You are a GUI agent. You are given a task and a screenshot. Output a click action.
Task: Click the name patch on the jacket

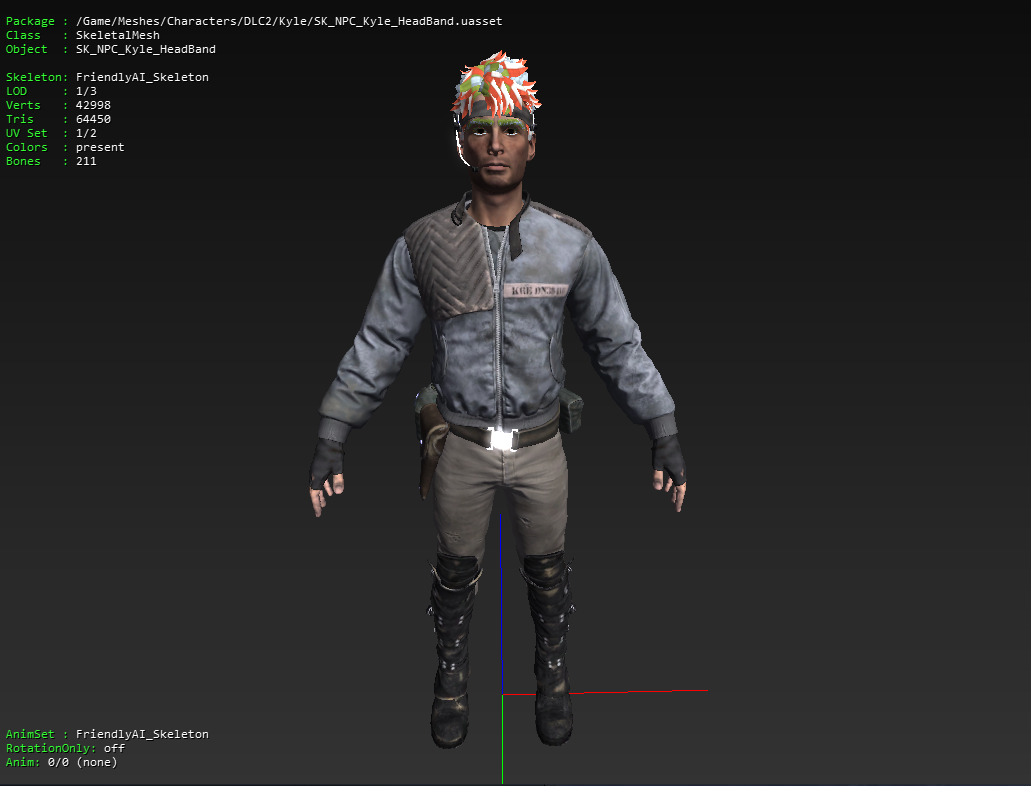[536, 290]
